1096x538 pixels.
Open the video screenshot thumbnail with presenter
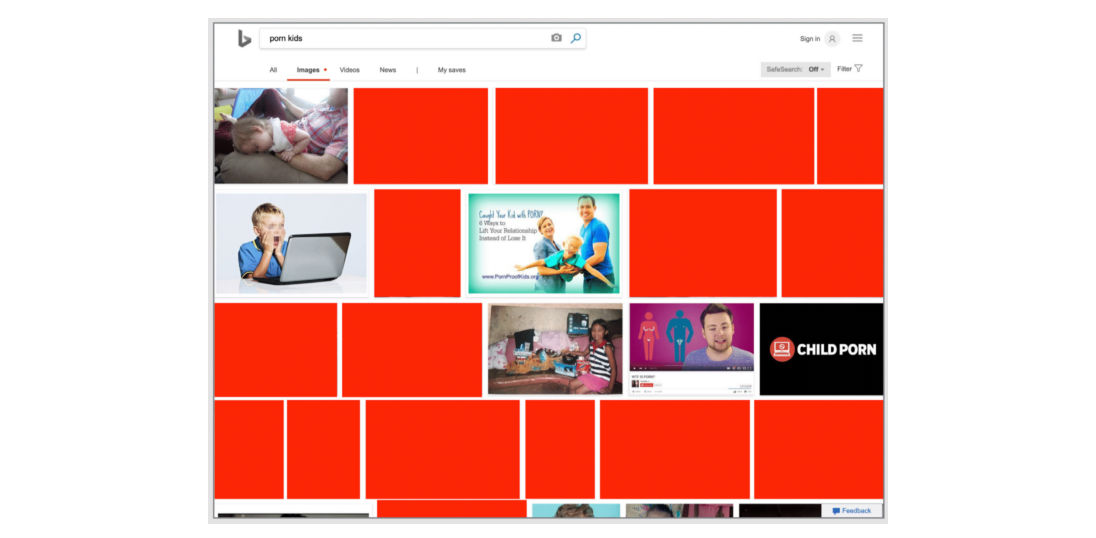(691, 348)
